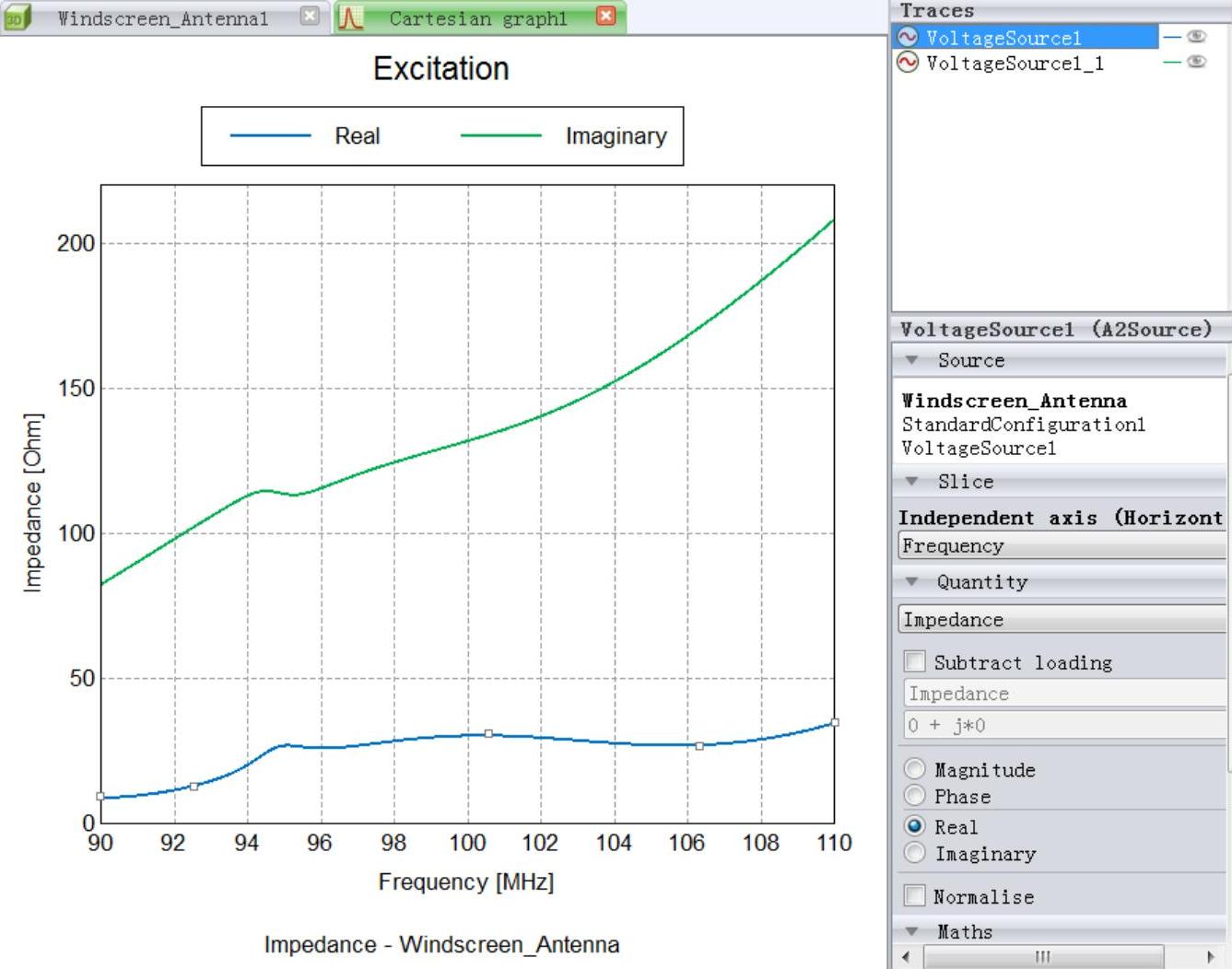The width and height of the screenshot is (1232, 969).
Task: Click the 3D view icon on Windscreen_Antenna1 tab
Action: click(x=17, y=18)
